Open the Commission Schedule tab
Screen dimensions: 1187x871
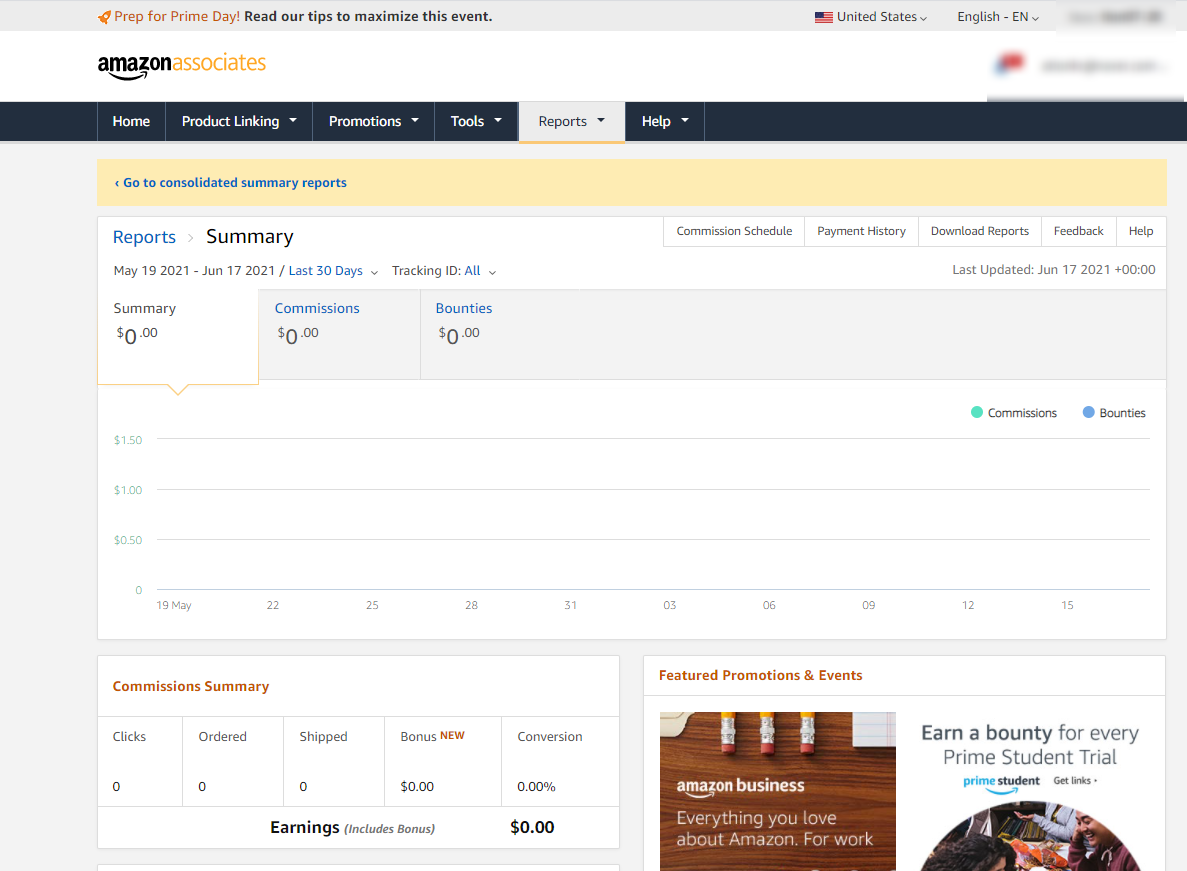(734, 231)
